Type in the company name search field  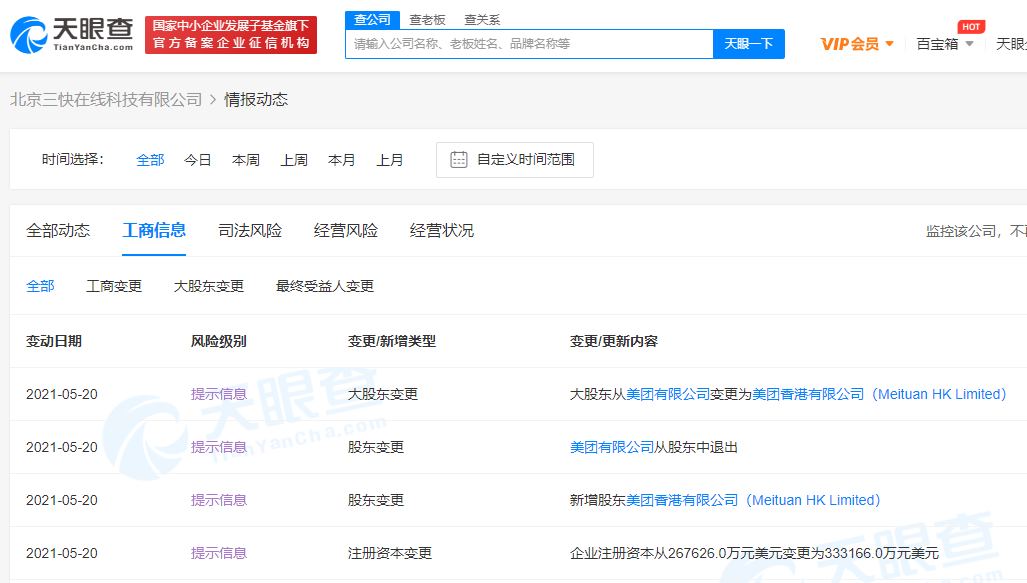[529, 44]
